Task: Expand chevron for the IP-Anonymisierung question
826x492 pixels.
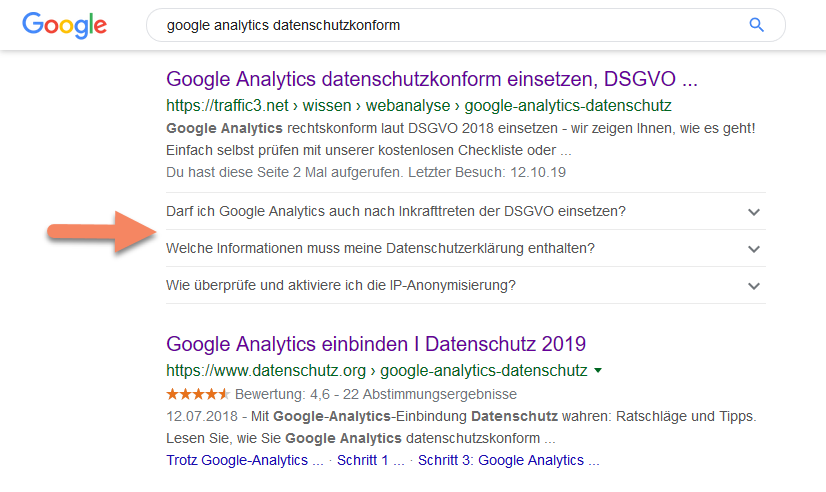Action: coord(754,286)
